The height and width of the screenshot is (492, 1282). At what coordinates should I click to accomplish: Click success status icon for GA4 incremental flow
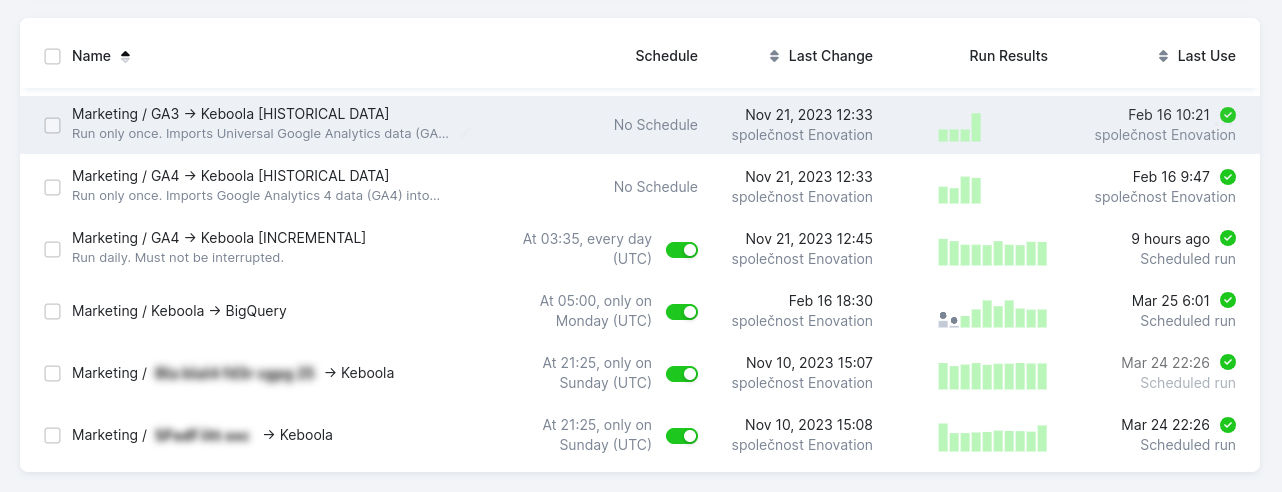[1228, 239]
